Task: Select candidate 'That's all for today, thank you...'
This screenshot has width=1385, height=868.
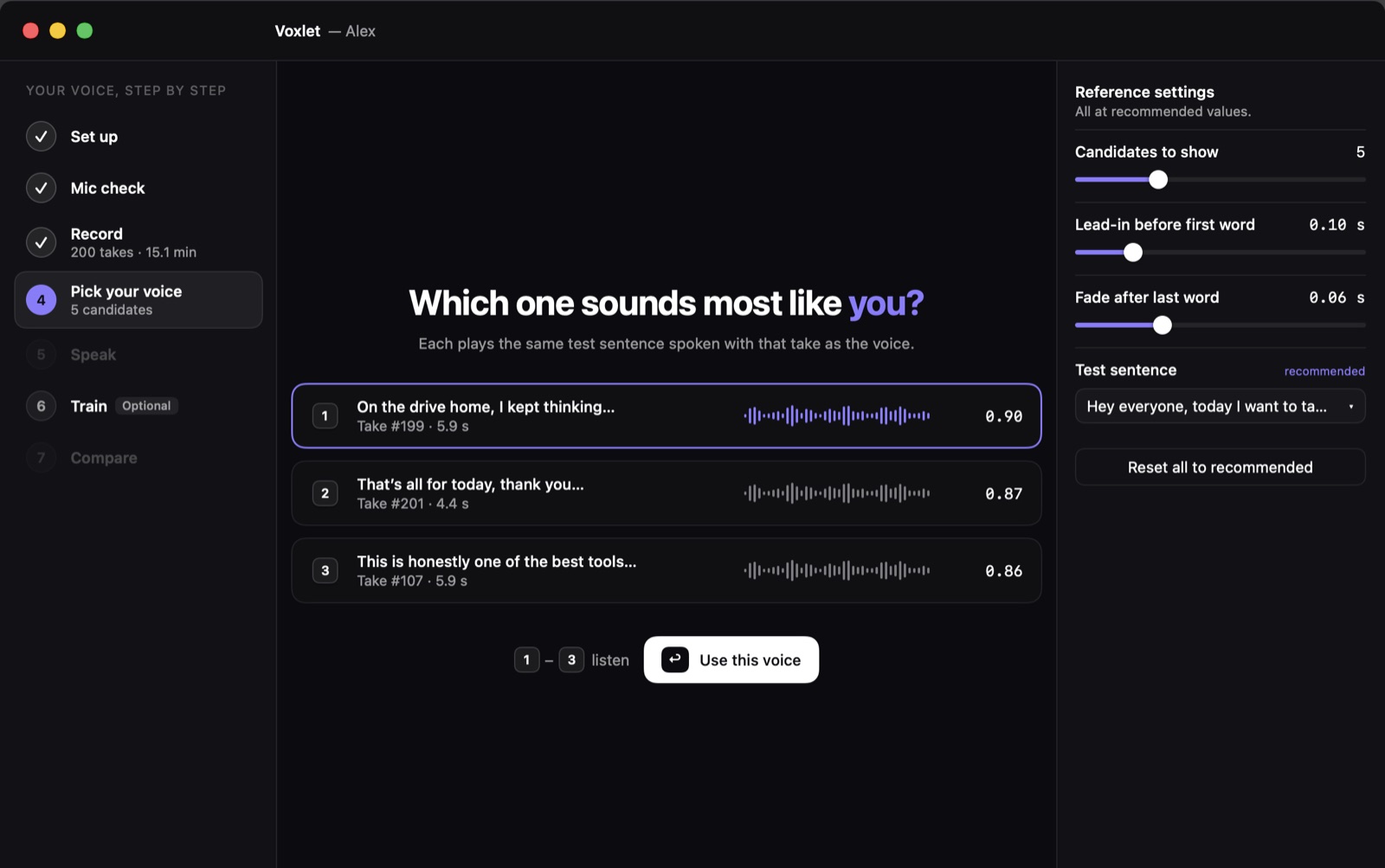Action: click(667, 493)
